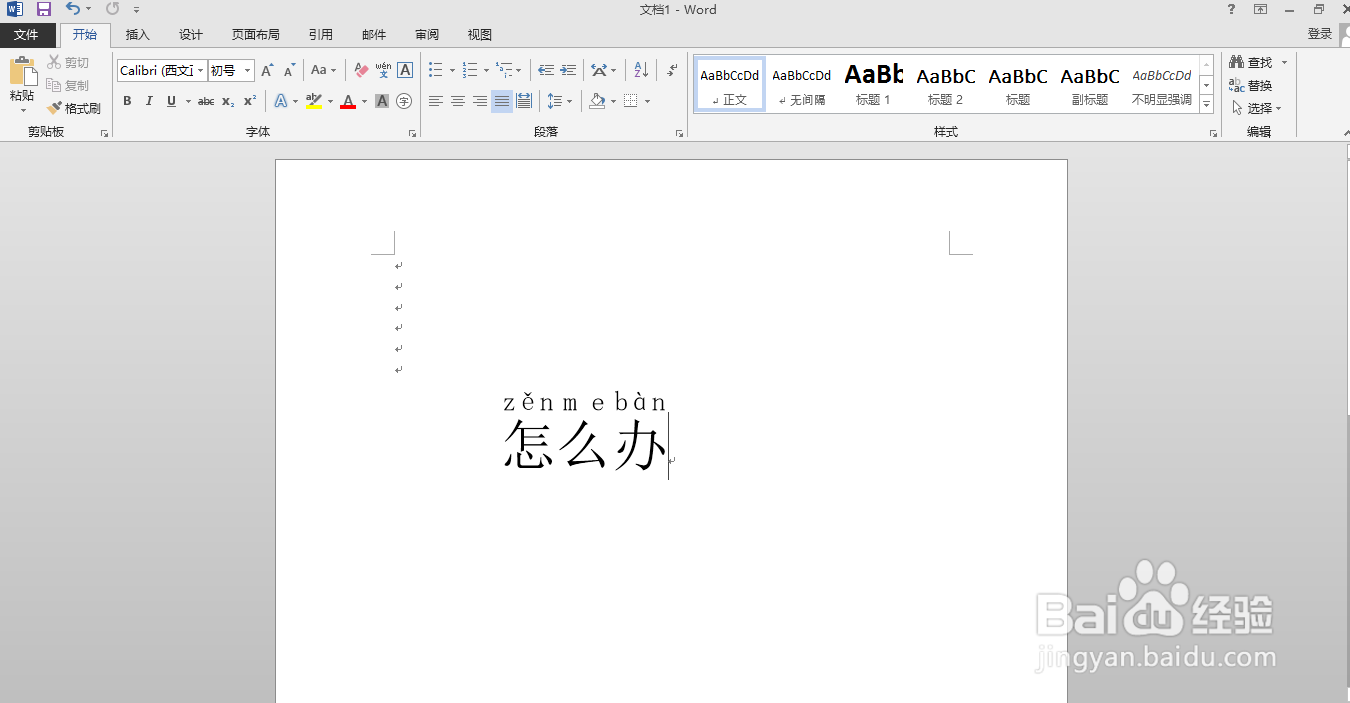Open the Pinyin Guide (拼音指南) tool
This screenshot has width=1350, height=703.
pos(383,70)
